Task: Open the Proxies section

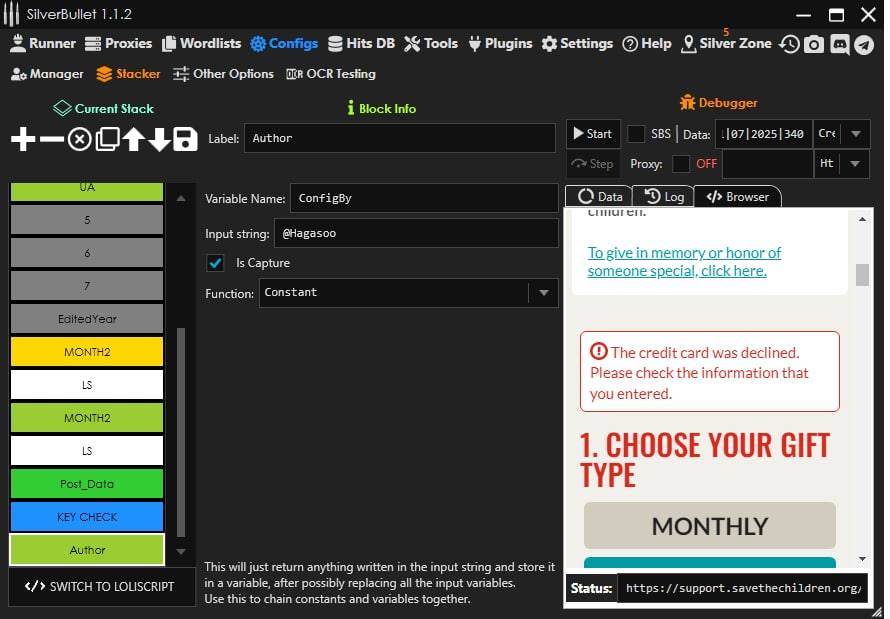Action: coord(118,43)
